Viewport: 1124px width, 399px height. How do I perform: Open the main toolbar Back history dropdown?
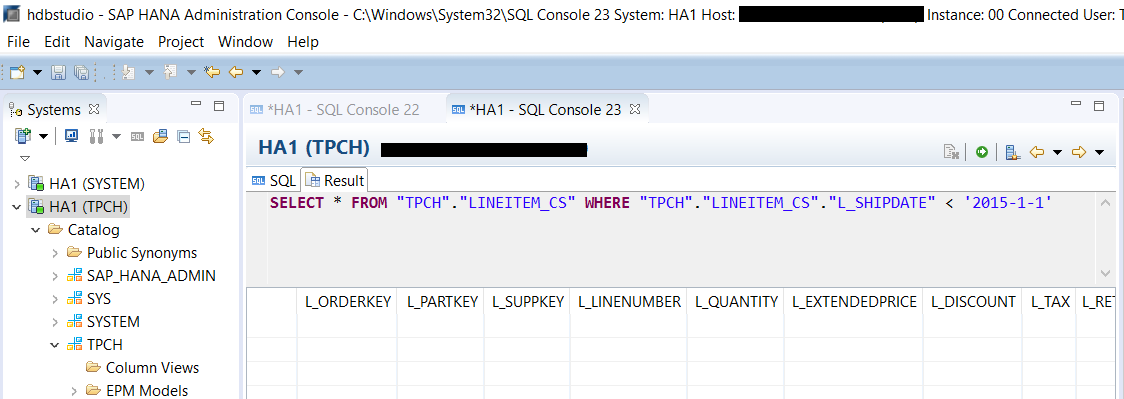256,72
